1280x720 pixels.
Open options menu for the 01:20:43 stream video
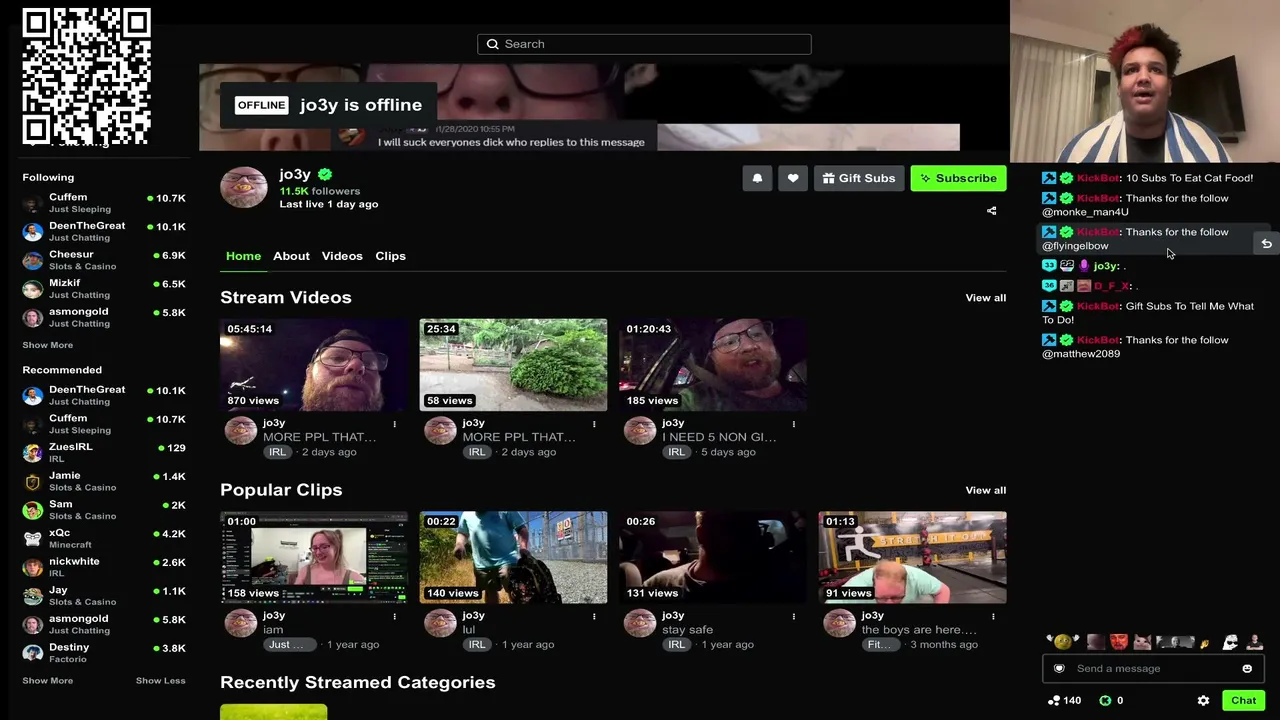coord(794,424)
